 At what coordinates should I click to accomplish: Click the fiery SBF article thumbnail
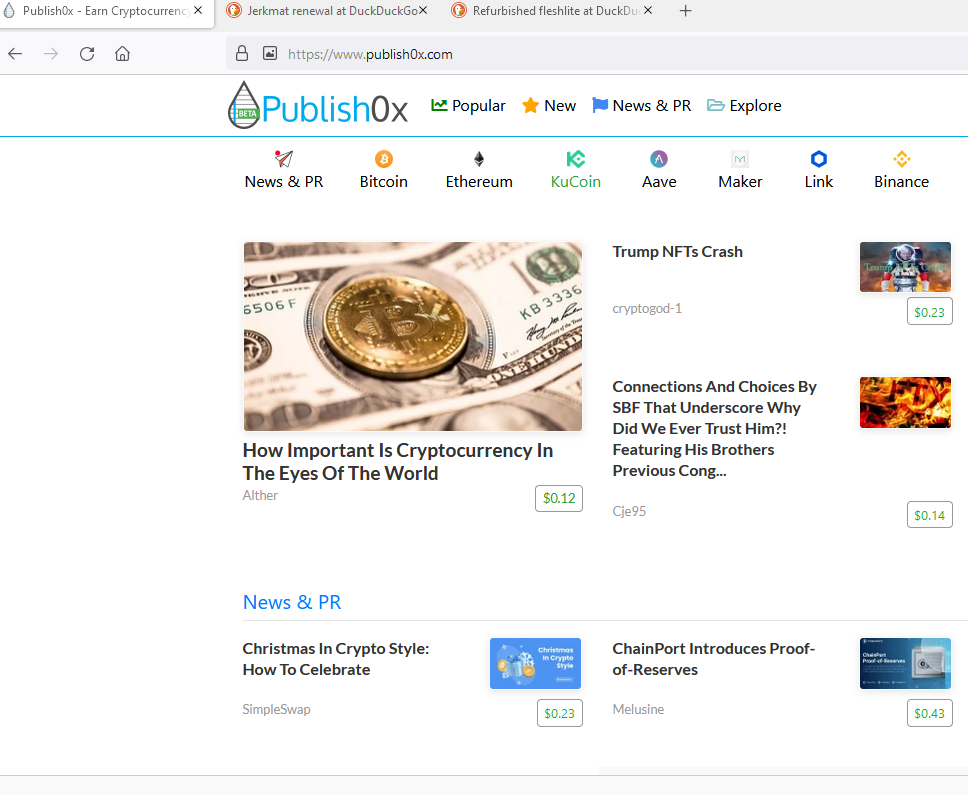pyautogui.click(x=905, y=402)
